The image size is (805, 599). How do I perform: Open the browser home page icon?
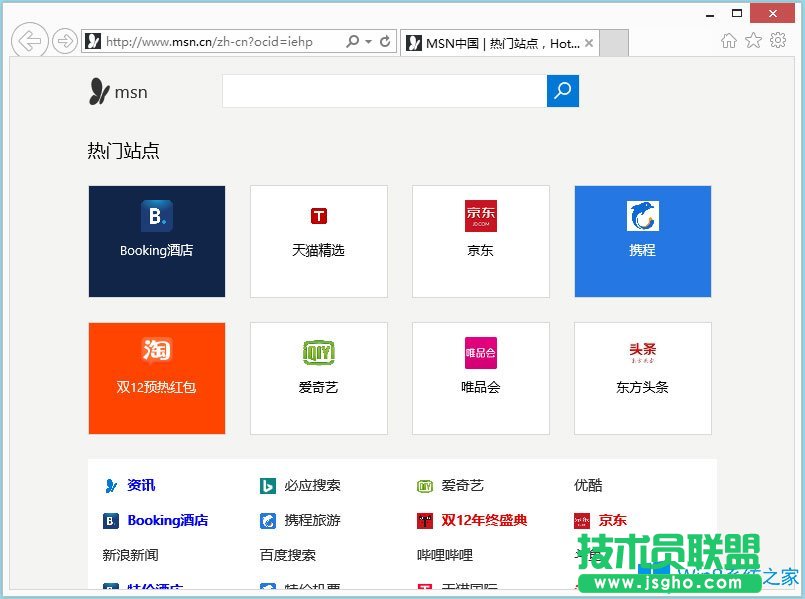coord(729,40)
